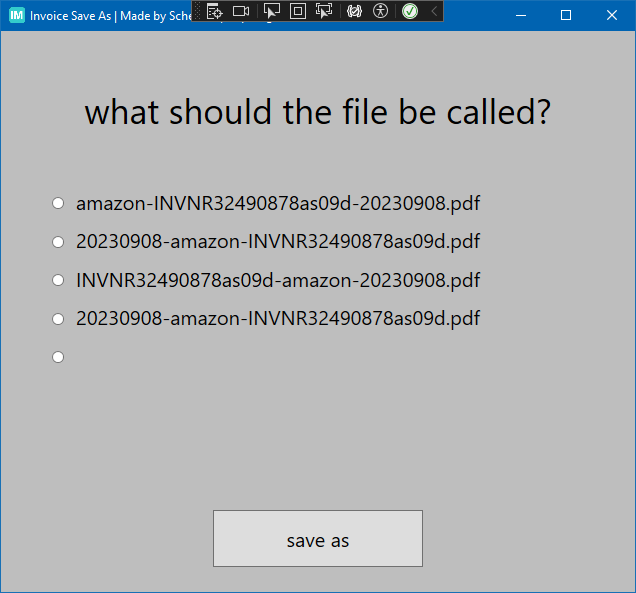Activate the Select Element cursor tool

(272, 11)
